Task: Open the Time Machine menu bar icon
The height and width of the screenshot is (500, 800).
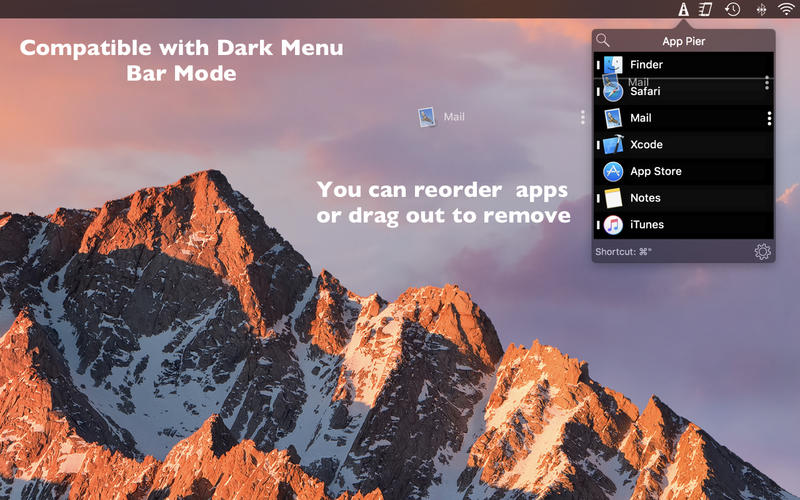Action: tap(733, 10)
